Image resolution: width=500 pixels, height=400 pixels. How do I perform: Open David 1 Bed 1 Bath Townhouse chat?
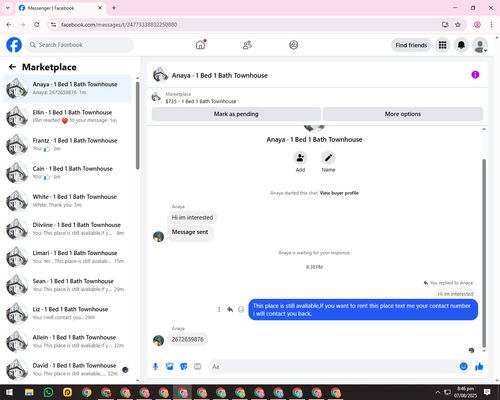click(67, 369)
